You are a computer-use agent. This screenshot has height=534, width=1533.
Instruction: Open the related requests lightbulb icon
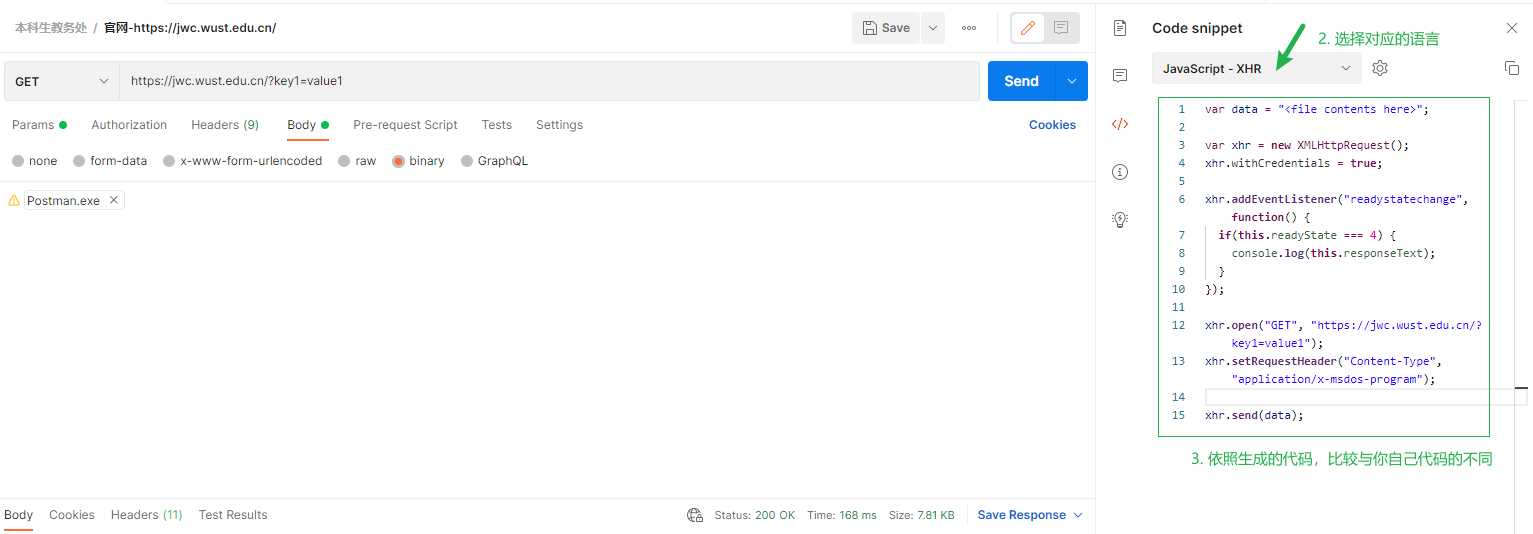coord(1120,219)
